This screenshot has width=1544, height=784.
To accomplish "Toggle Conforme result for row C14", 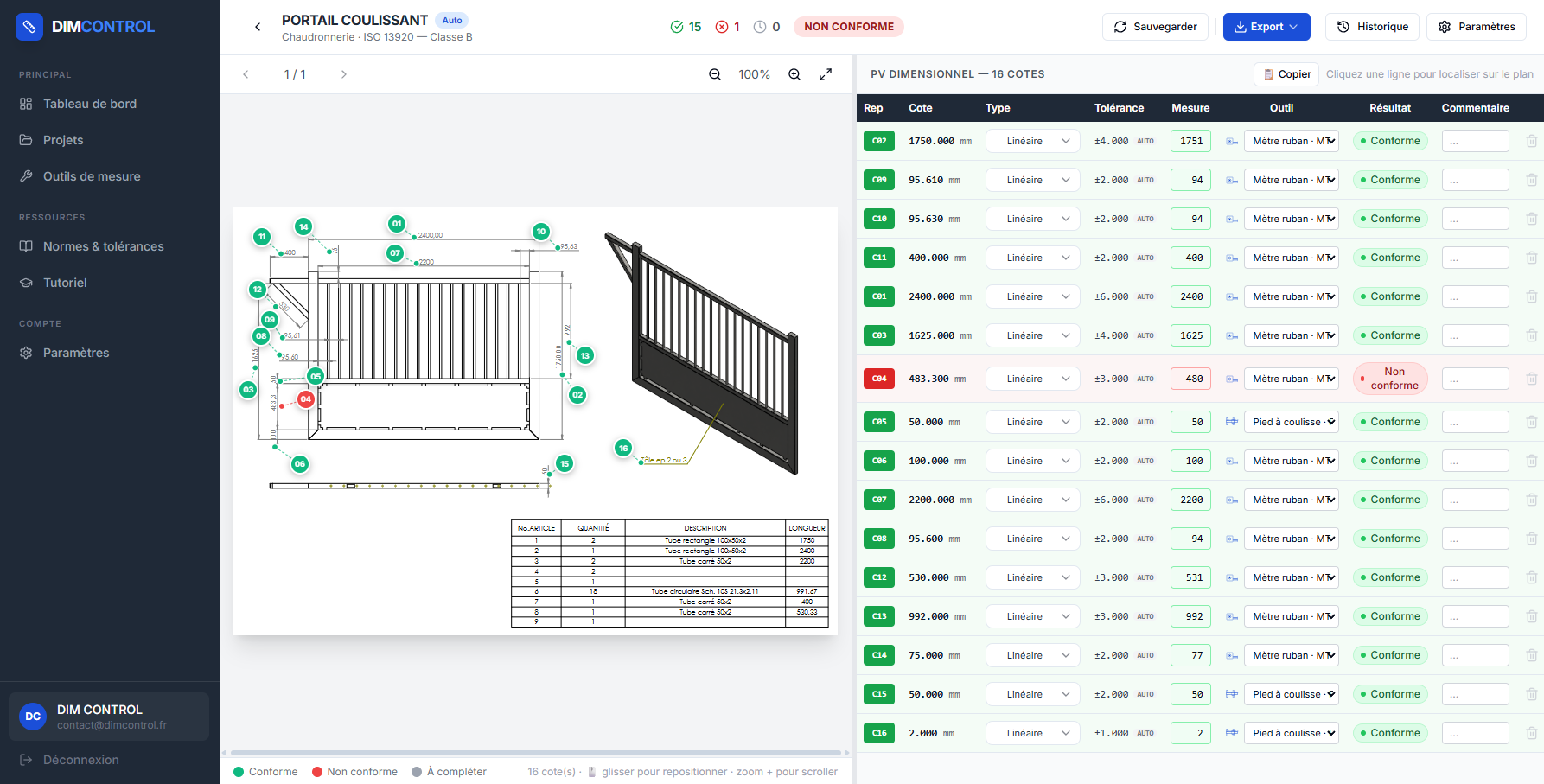I will (1389, 655).
